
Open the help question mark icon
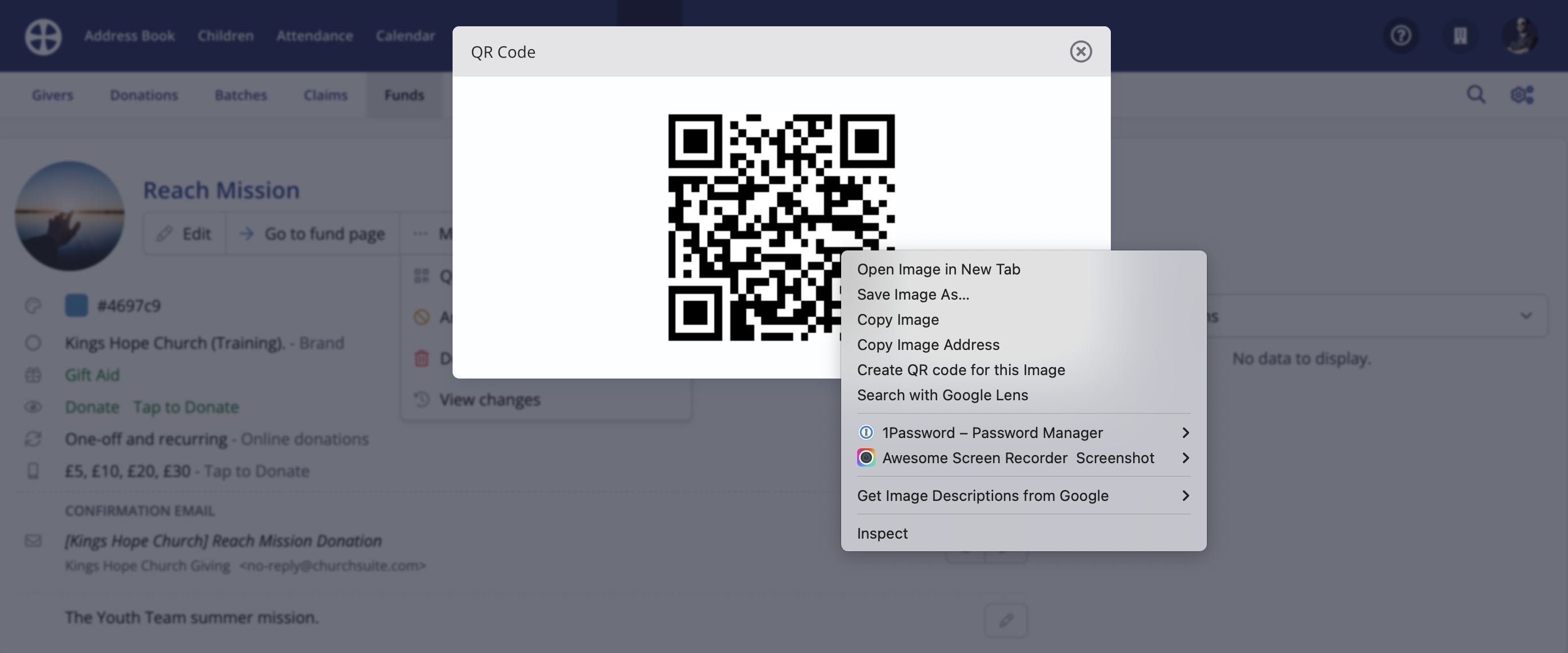tap(1401, 36)
